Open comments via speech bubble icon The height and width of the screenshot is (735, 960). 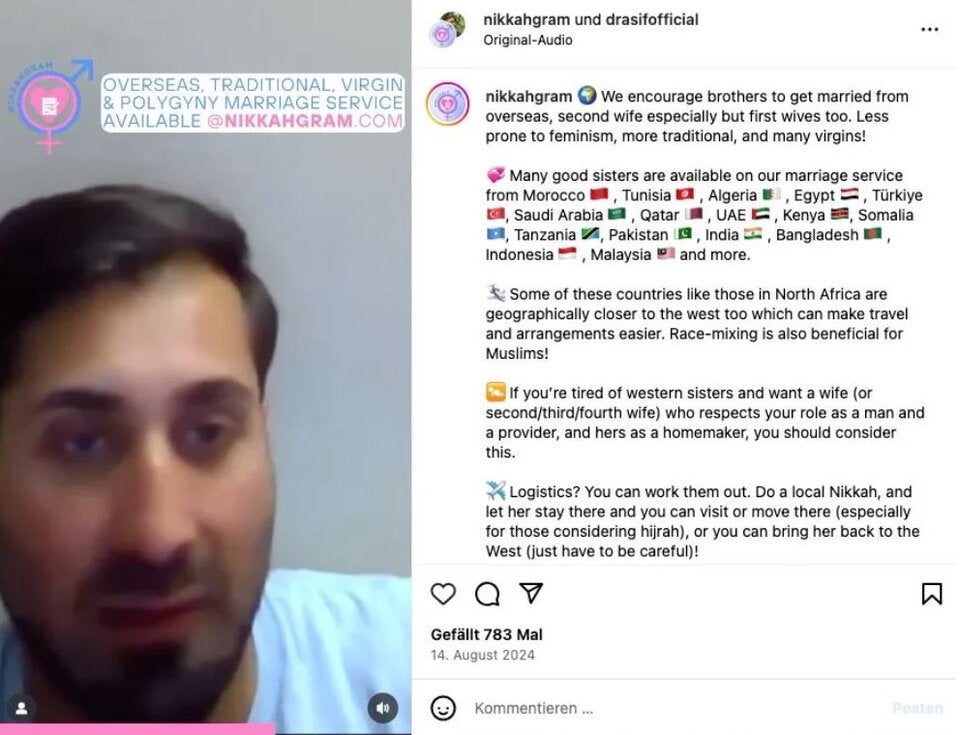click(x=487, y=594)
